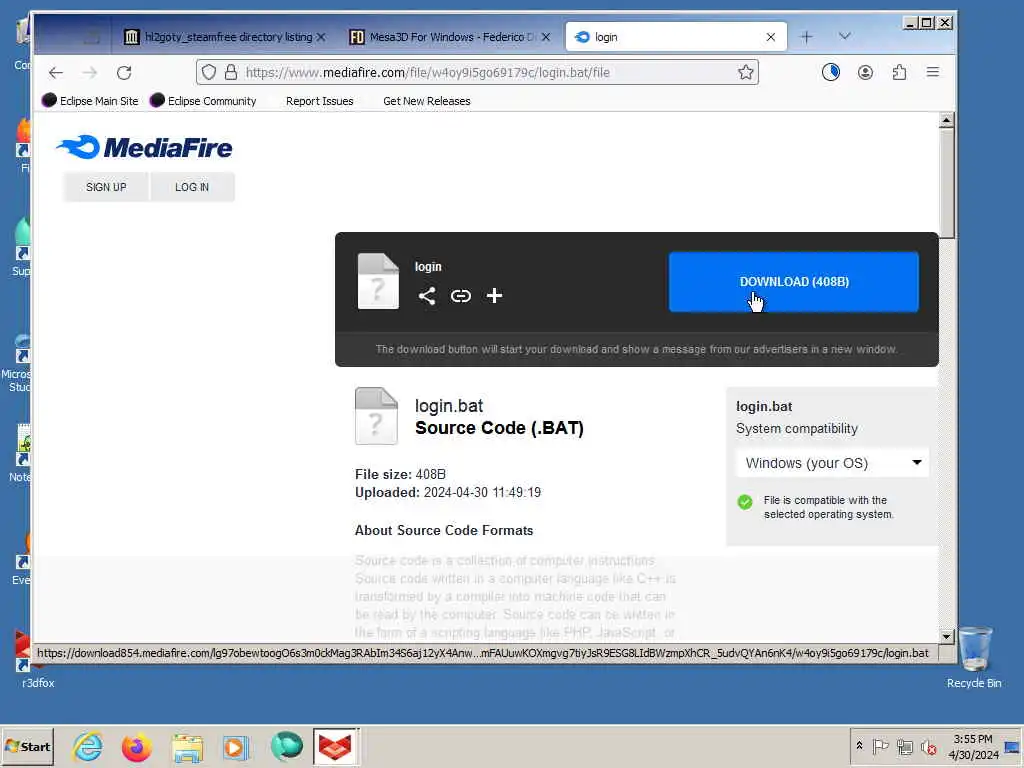Click the MediaFire logo
Viewport: 1024px width, 768px height.
click(144, 148)
